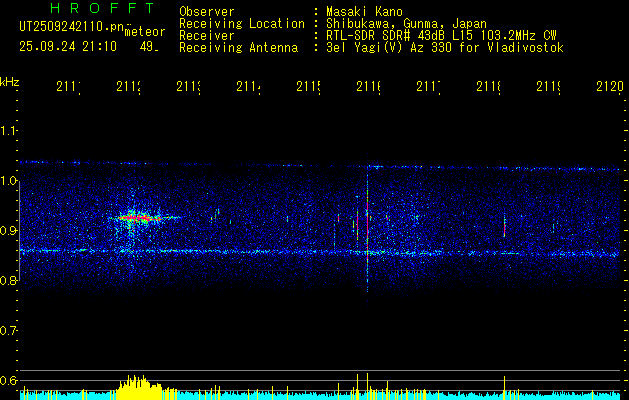Select the short red echo near 2118
The height and width of the screenshot is (400, 629).
coord(504,229)
